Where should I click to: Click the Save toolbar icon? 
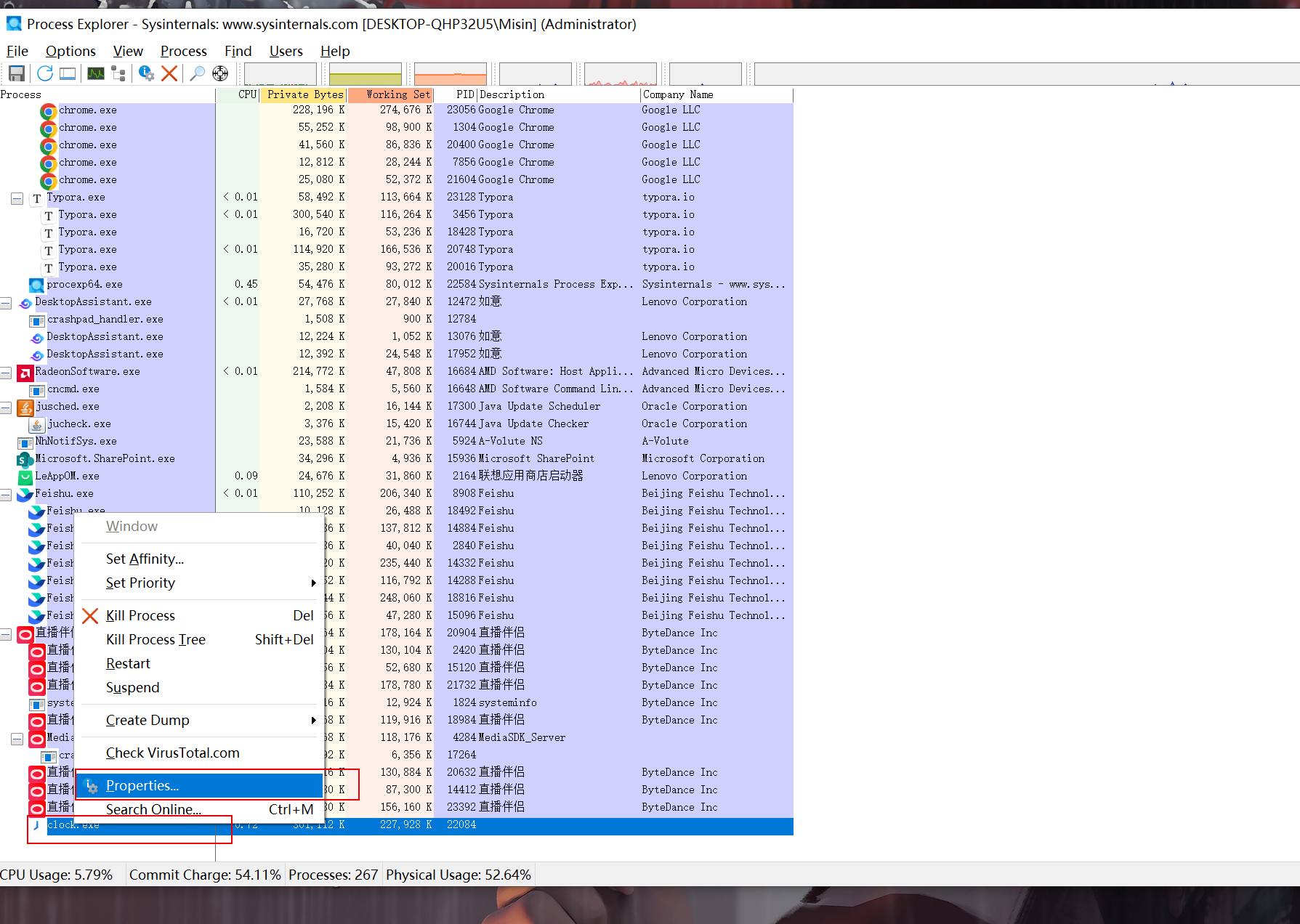pos(17,73)
